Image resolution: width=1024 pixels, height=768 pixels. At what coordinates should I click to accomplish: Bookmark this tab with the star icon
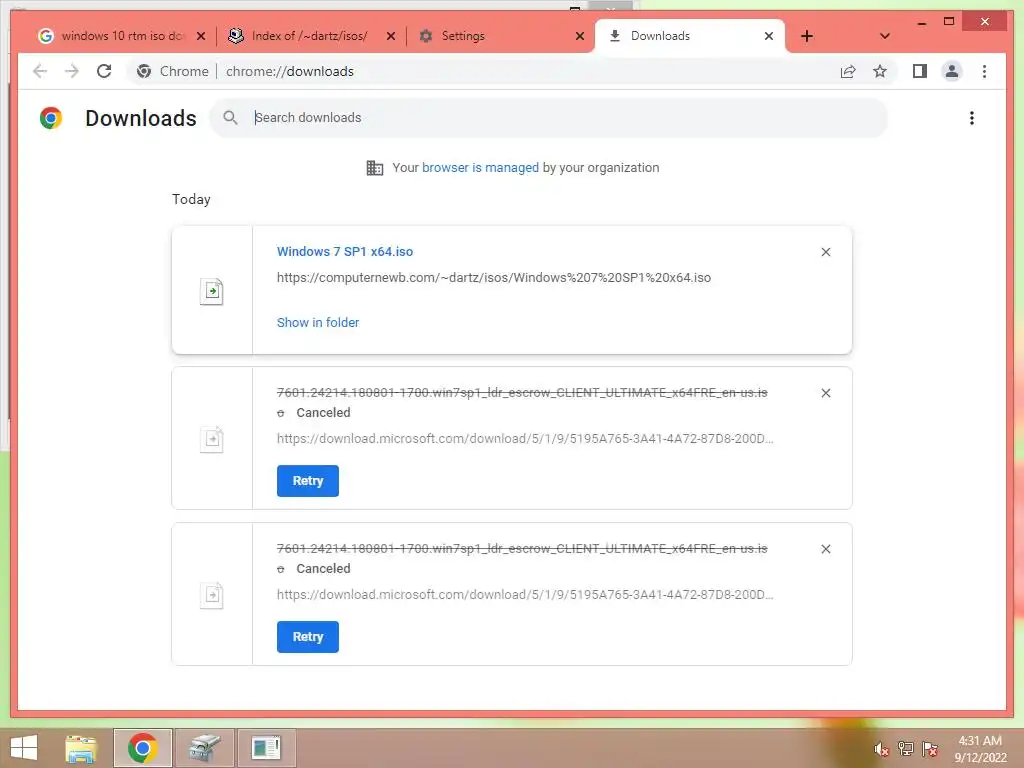pyautogui.click(x=880, y=71)
